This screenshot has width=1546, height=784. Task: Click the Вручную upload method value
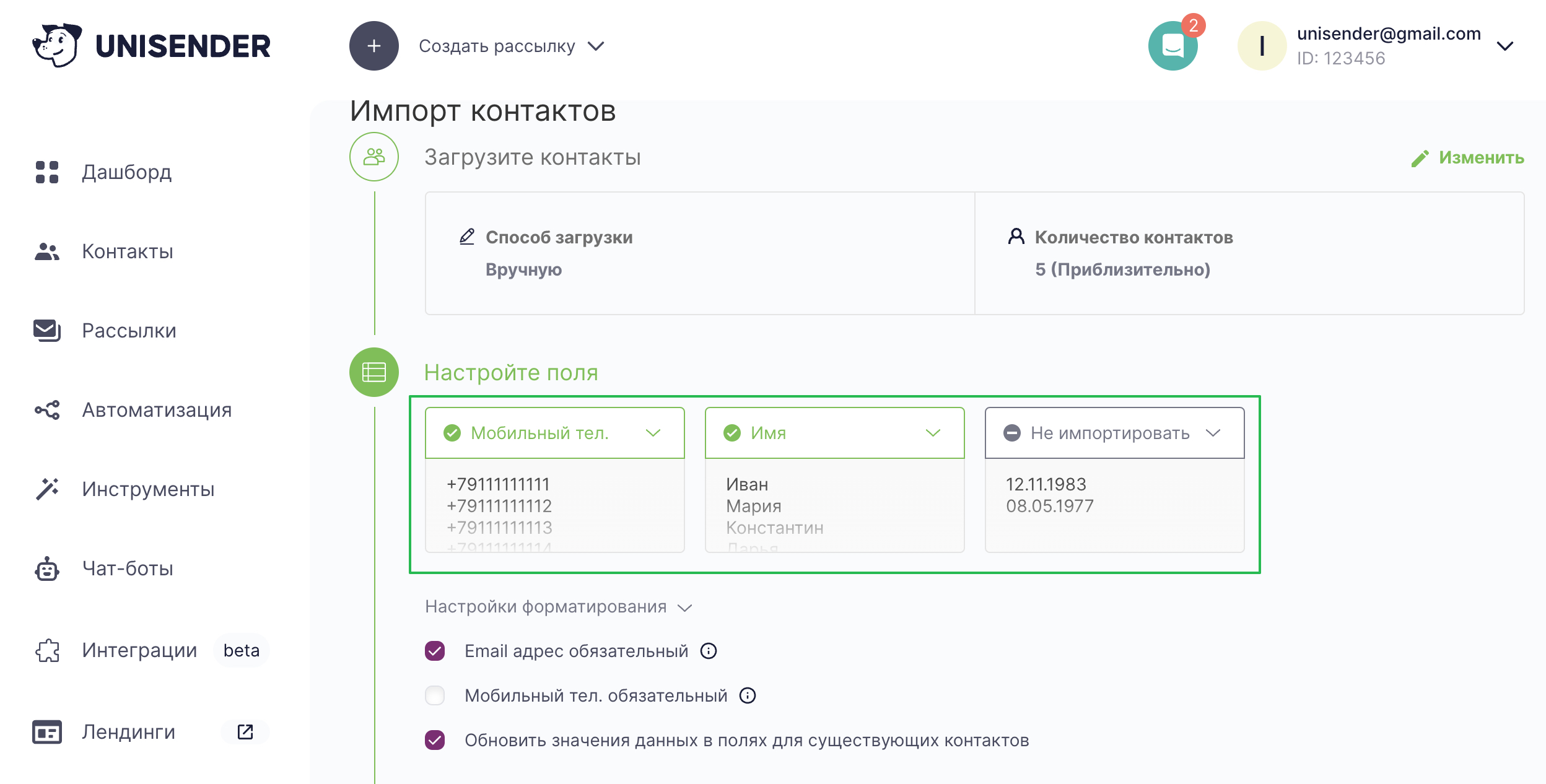pos(523,269)
